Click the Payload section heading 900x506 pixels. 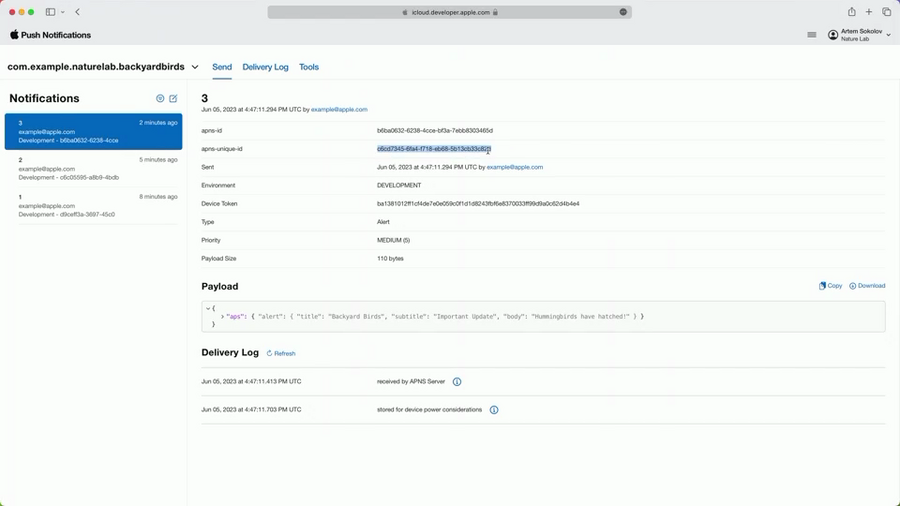click(220, 286)
